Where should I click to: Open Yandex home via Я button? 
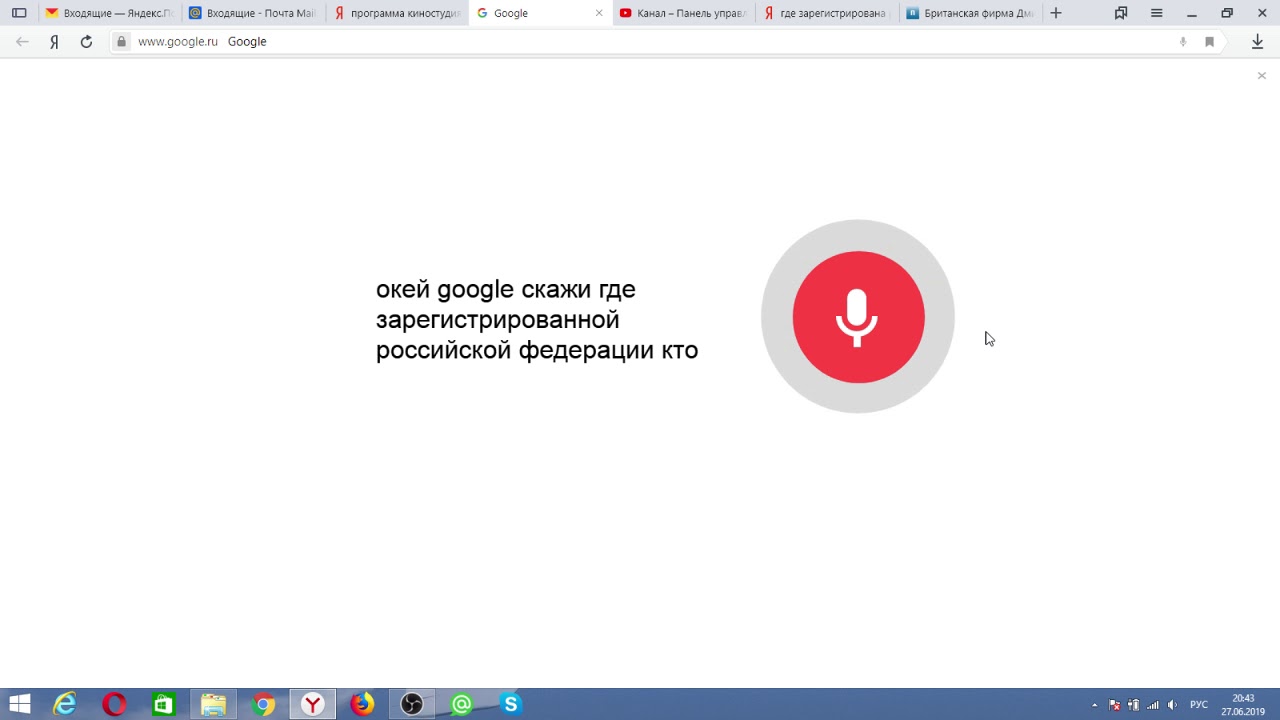pos(54,42)
